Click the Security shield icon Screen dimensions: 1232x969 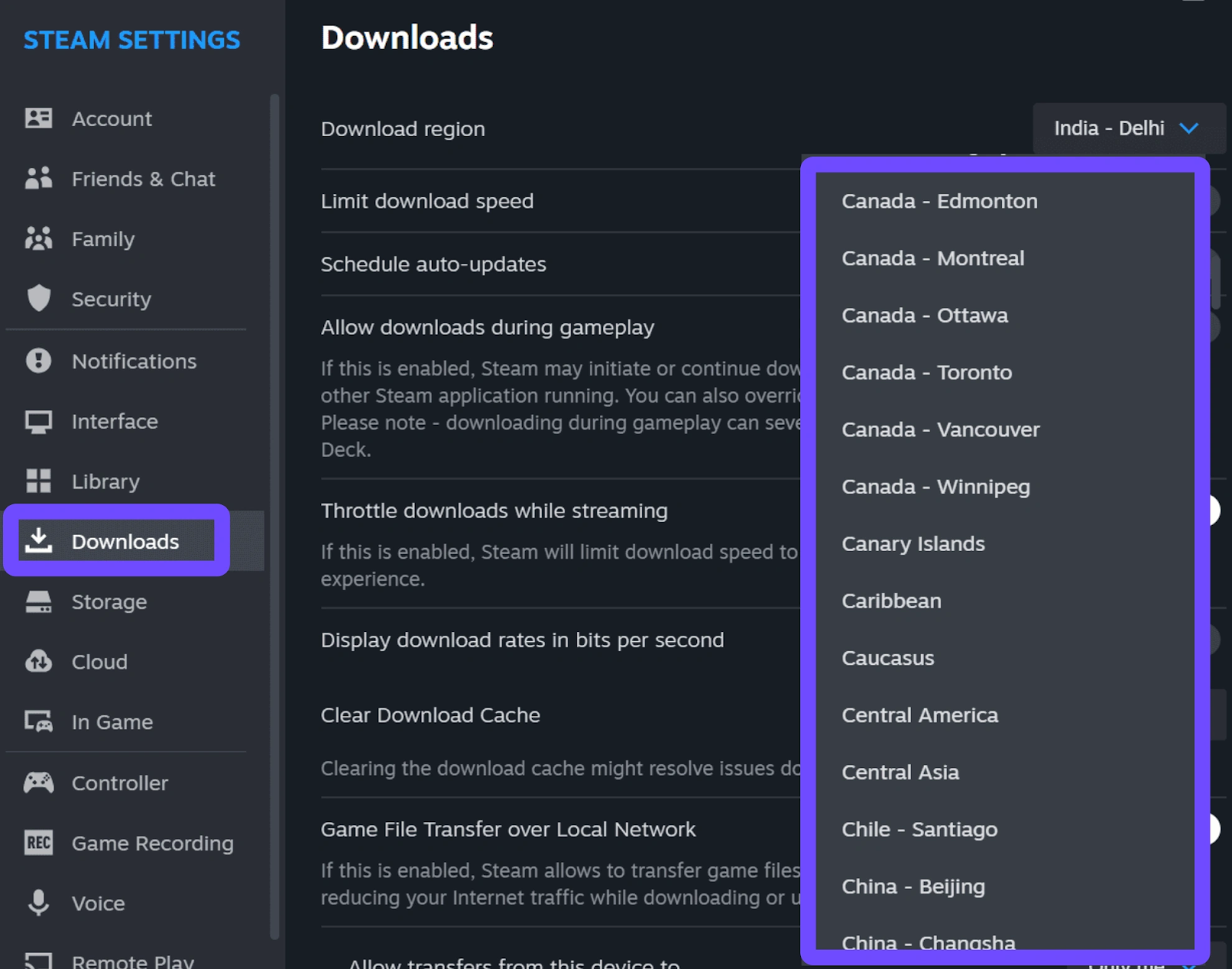(38, 299)
